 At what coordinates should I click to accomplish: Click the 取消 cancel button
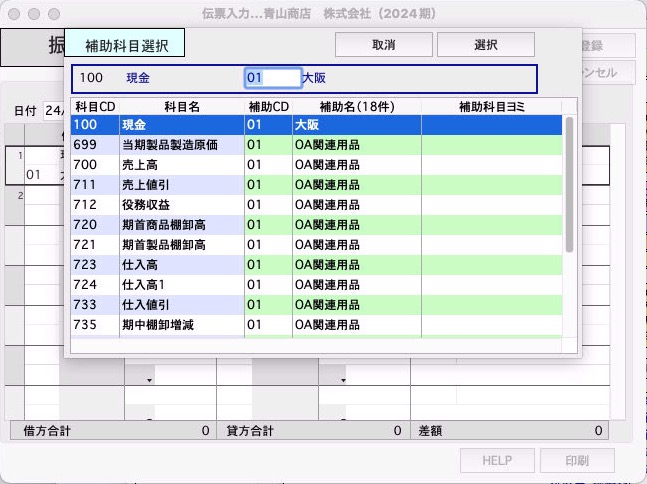point(383,45)
